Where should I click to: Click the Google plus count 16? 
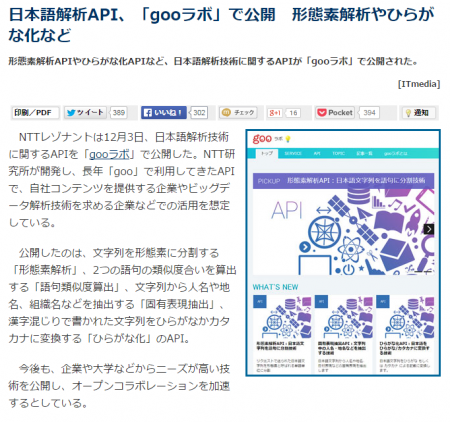[x=293, y=113]
